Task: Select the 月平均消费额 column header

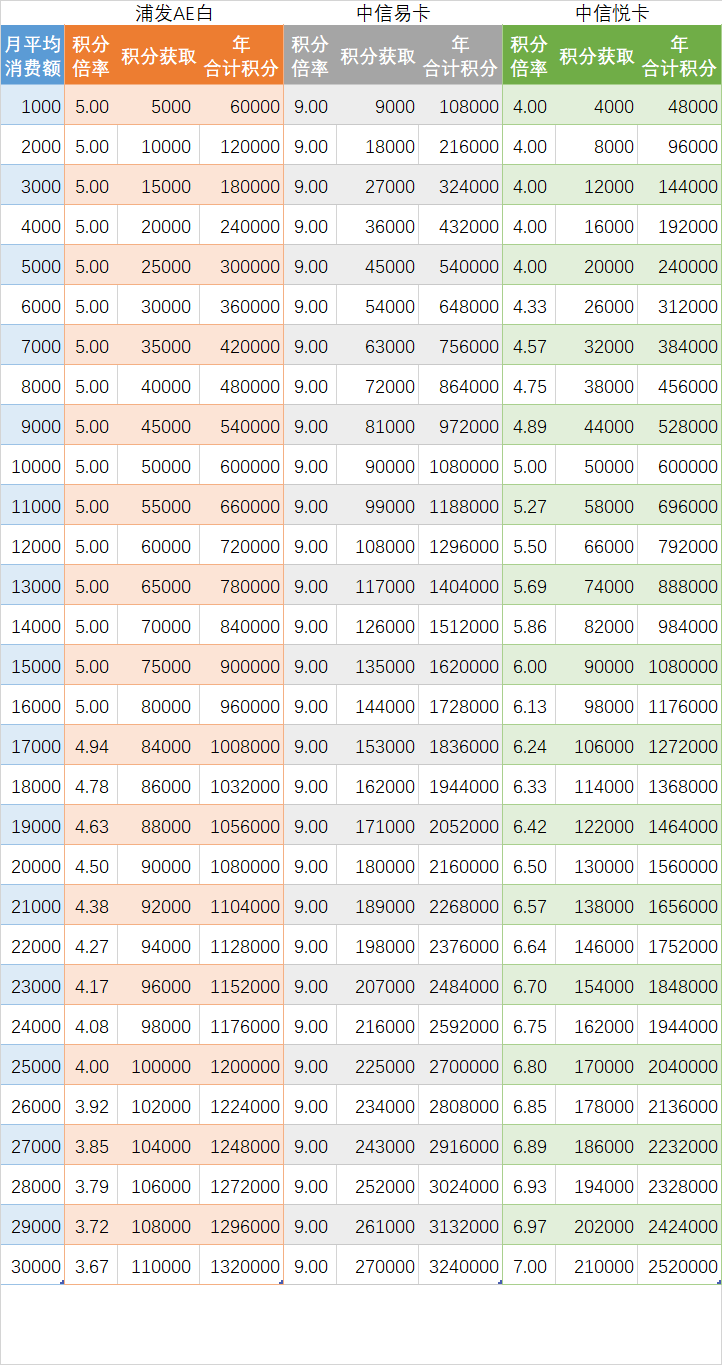Action: click(x=32, y=56)
